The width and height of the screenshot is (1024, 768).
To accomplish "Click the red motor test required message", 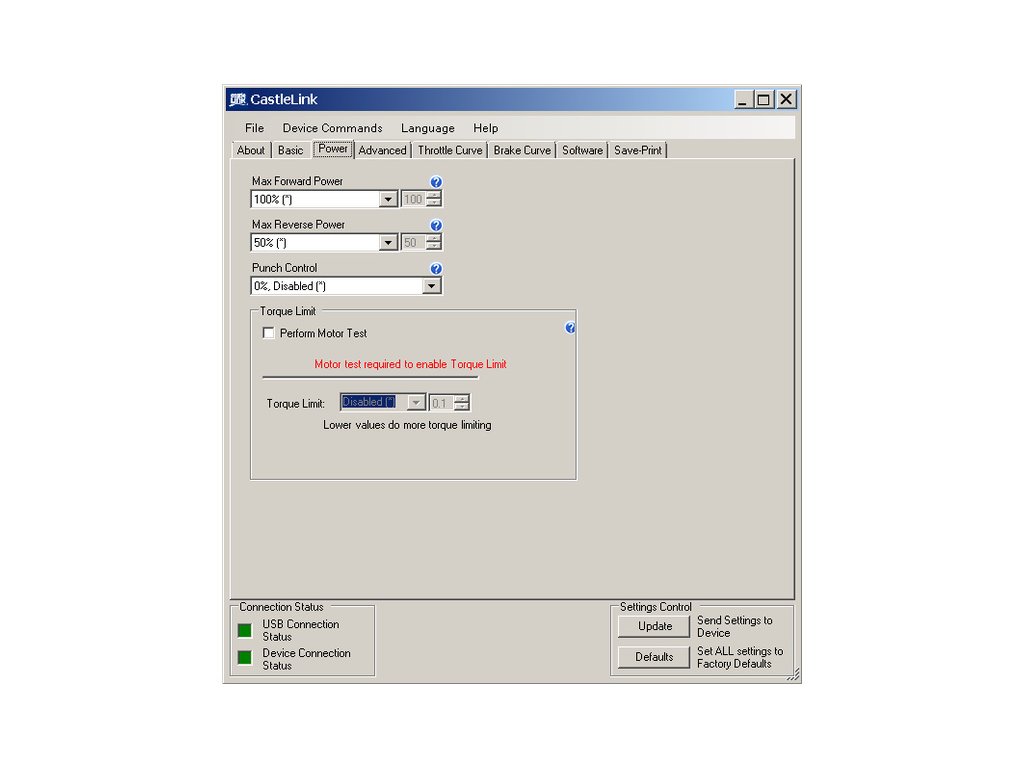I will [x=410, y=364].
